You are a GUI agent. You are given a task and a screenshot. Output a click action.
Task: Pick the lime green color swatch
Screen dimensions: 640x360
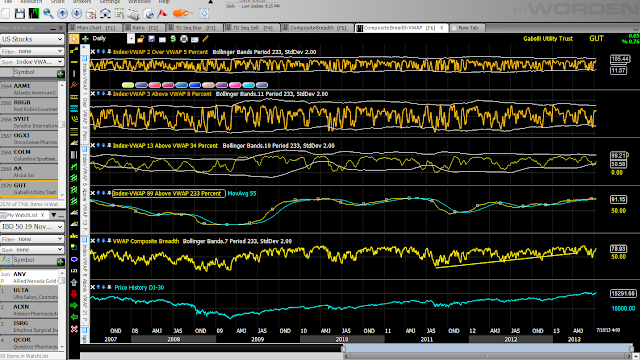128,85
